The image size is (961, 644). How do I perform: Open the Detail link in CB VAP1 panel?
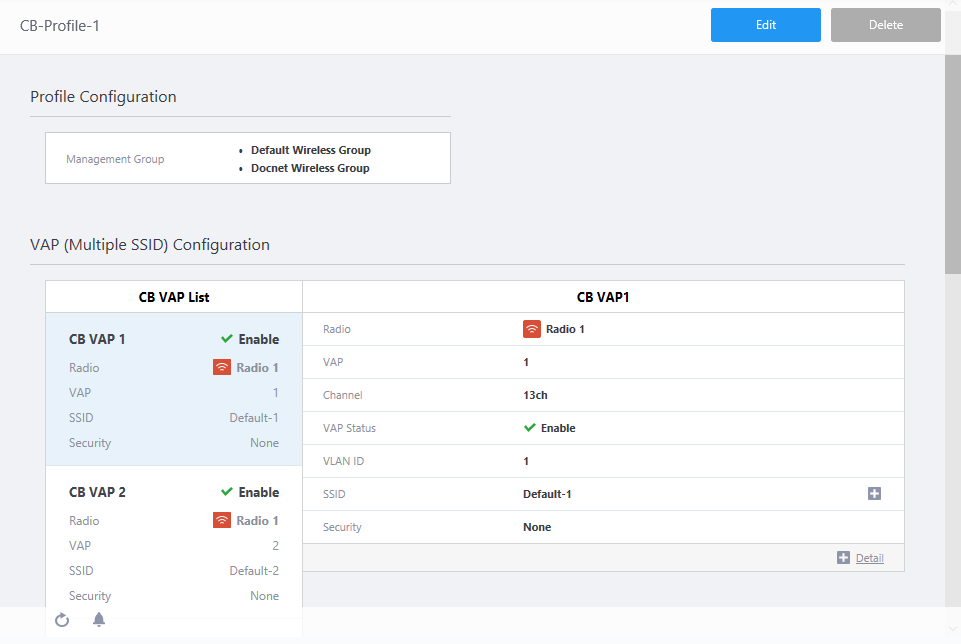pyautogui.click(x=869, y=558)
